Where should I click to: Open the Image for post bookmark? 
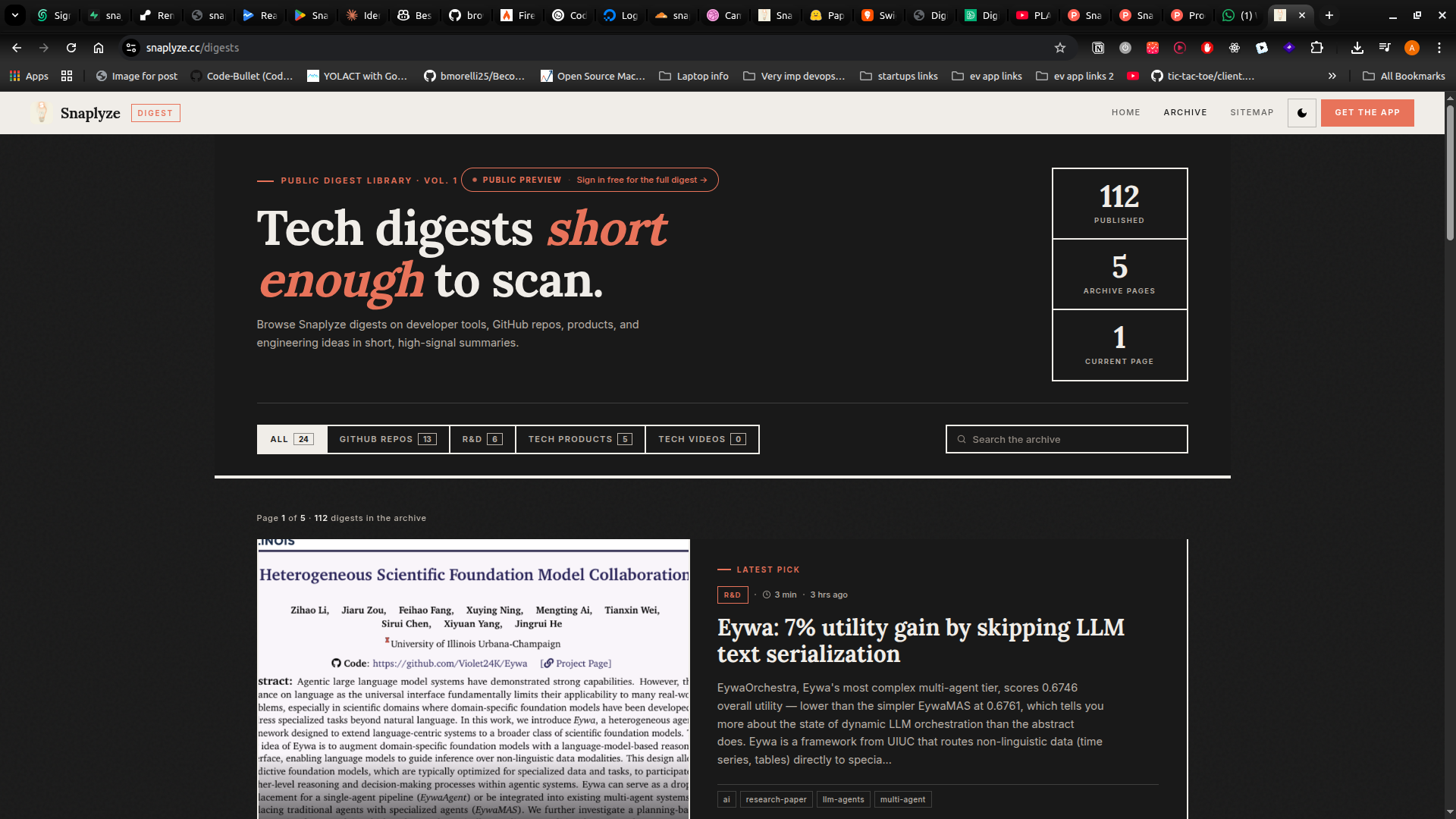click(x=136, y=76)
